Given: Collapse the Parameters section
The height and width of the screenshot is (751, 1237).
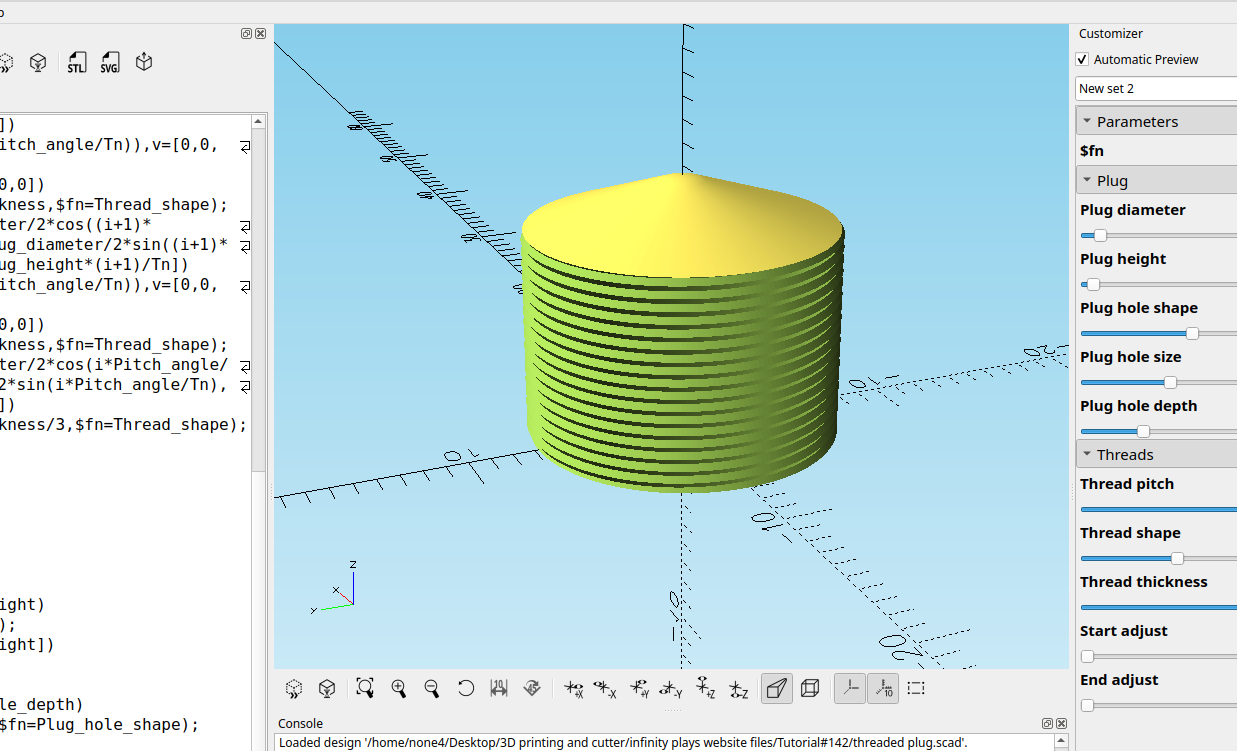Looking at the screenshot, I should click(x=1087, y=122).
